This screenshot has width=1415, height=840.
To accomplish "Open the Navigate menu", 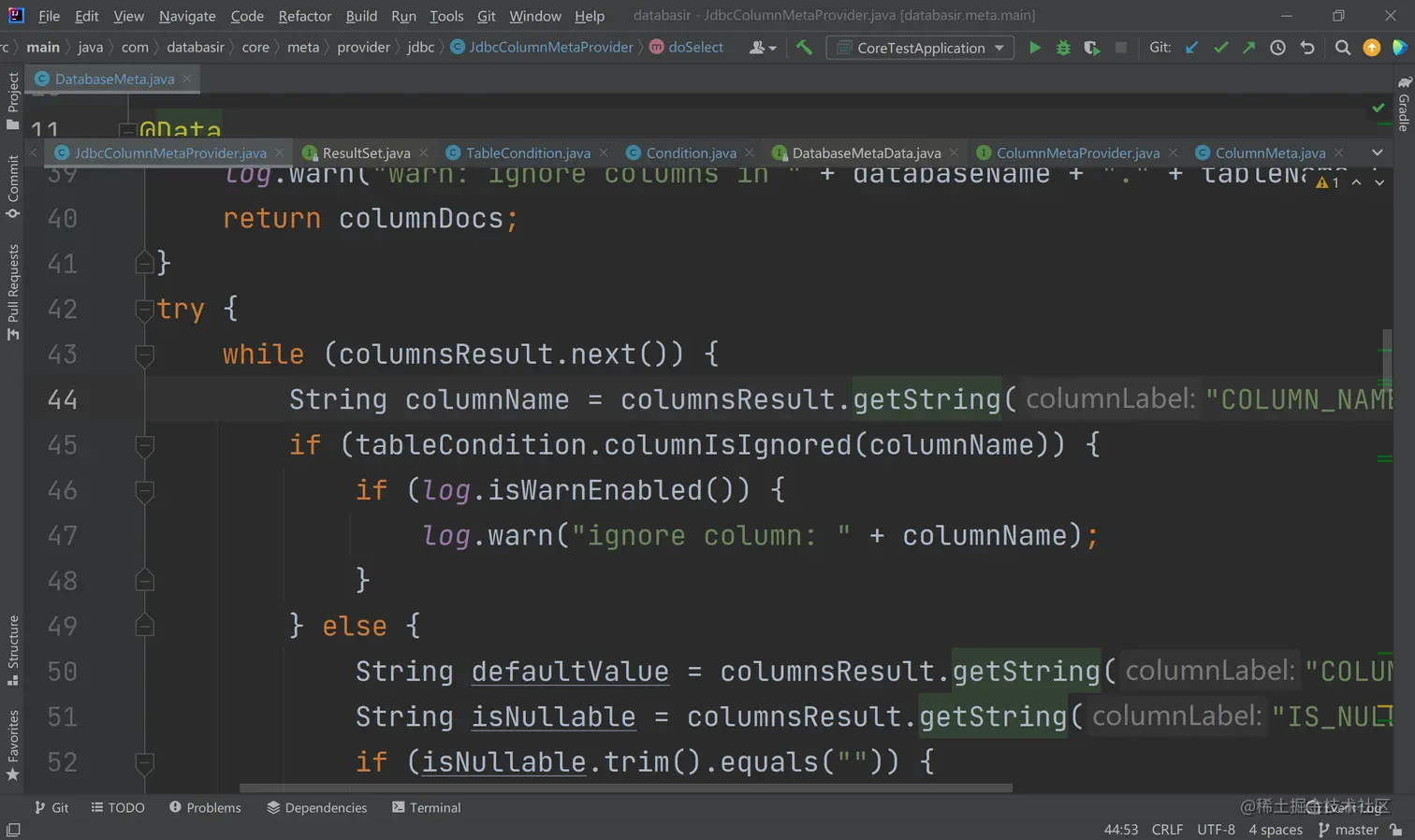I will [x=187, y=16].
